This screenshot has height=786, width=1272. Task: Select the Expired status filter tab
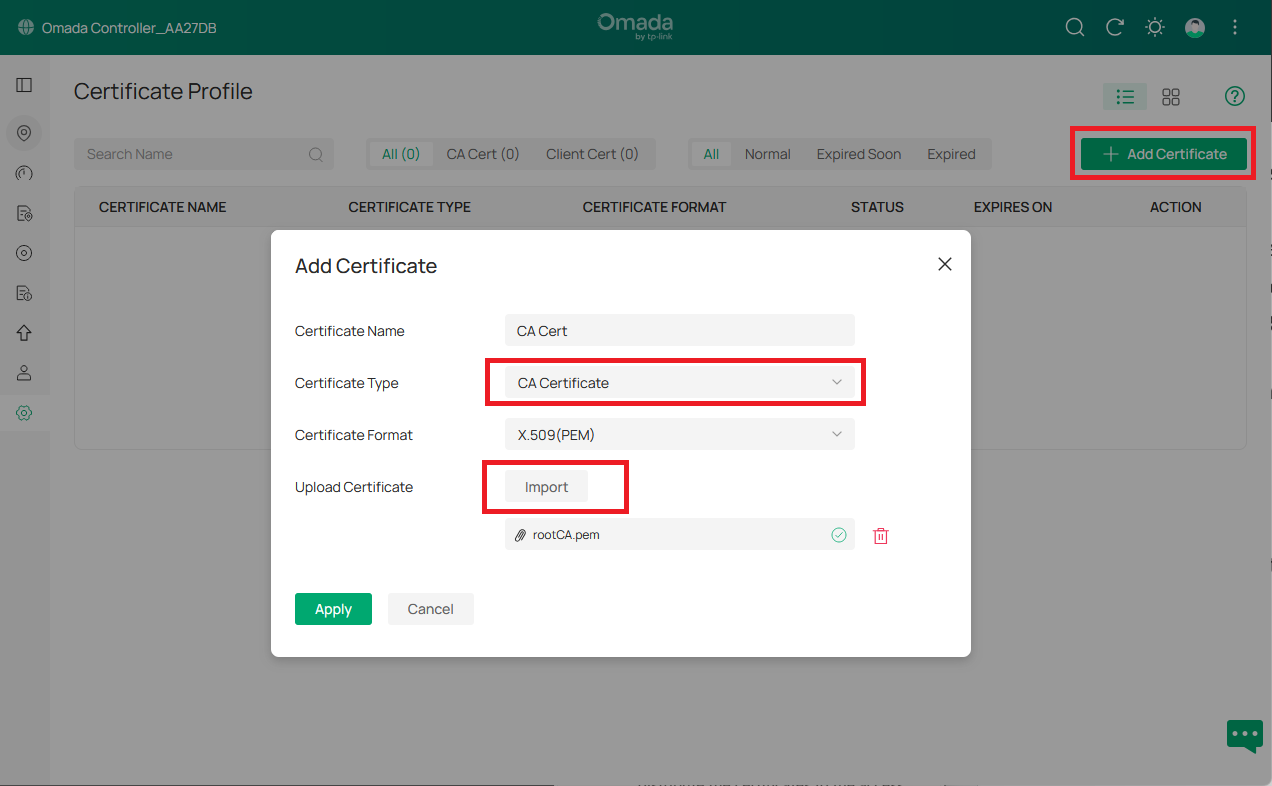(x=951, y=154)
